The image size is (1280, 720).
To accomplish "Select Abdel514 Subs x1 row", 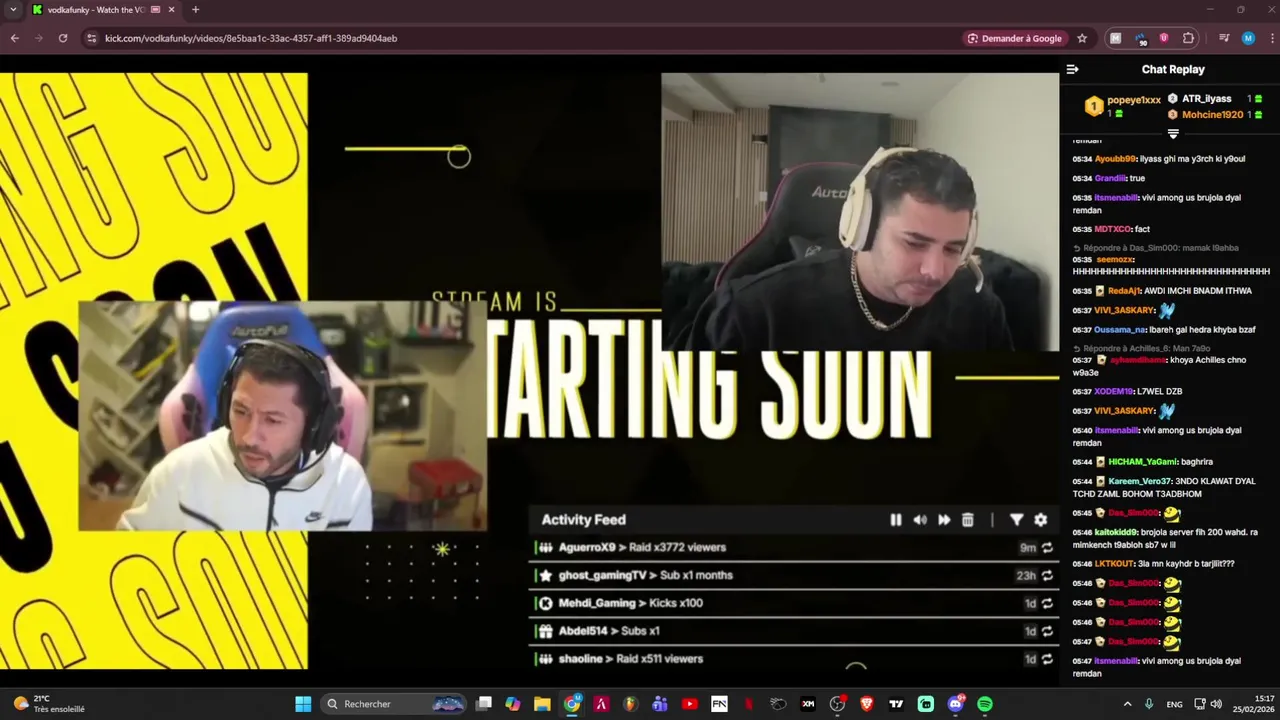I will pos(793,632).
